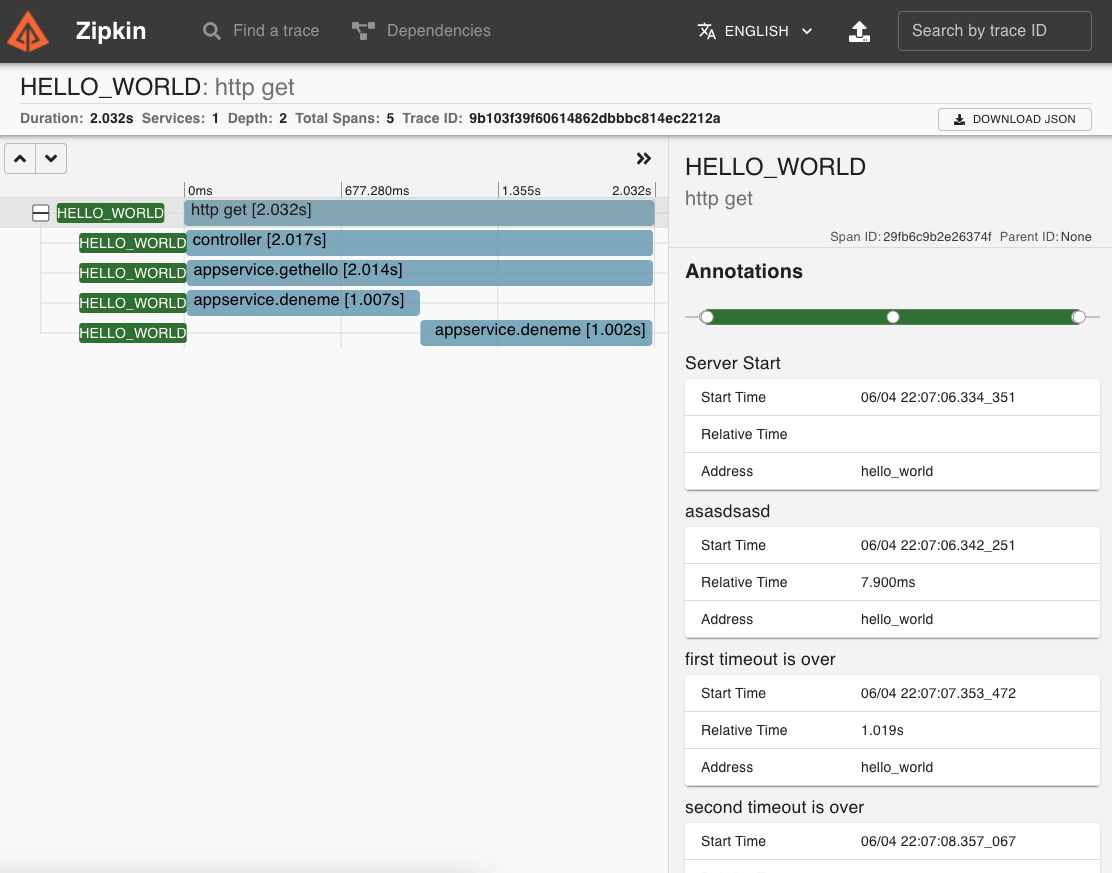
Task: Click the HELLO_WORLD label of controller row
Action: (133, 243)
